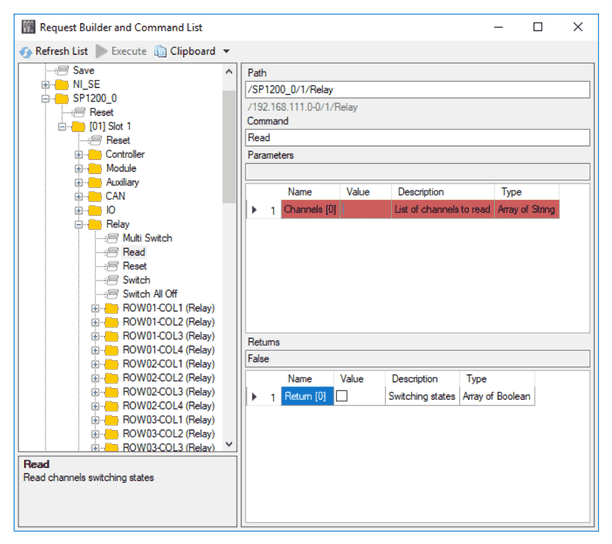612x544 pixels.
Task: Expand the ROW02-COL2 (Relay) node
Action: click(95, 379)
